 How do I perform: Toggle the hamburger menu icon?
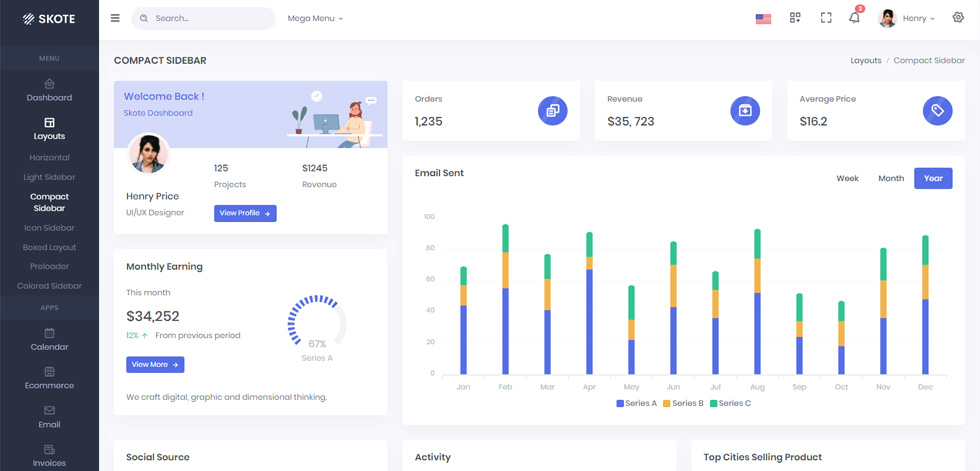pos(115,18)
